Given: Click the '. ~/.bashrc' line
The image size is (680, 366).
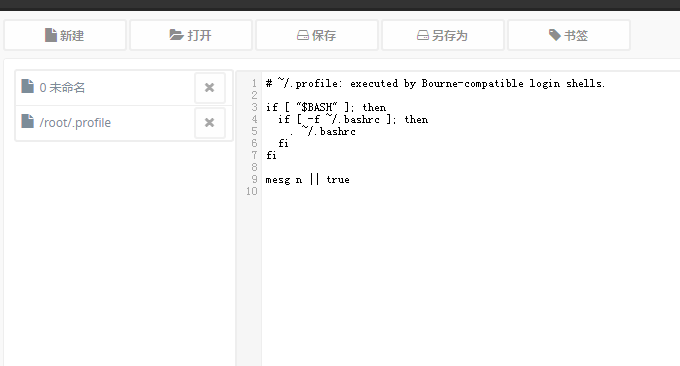Looking at the screenshot, I should (323, 131).
